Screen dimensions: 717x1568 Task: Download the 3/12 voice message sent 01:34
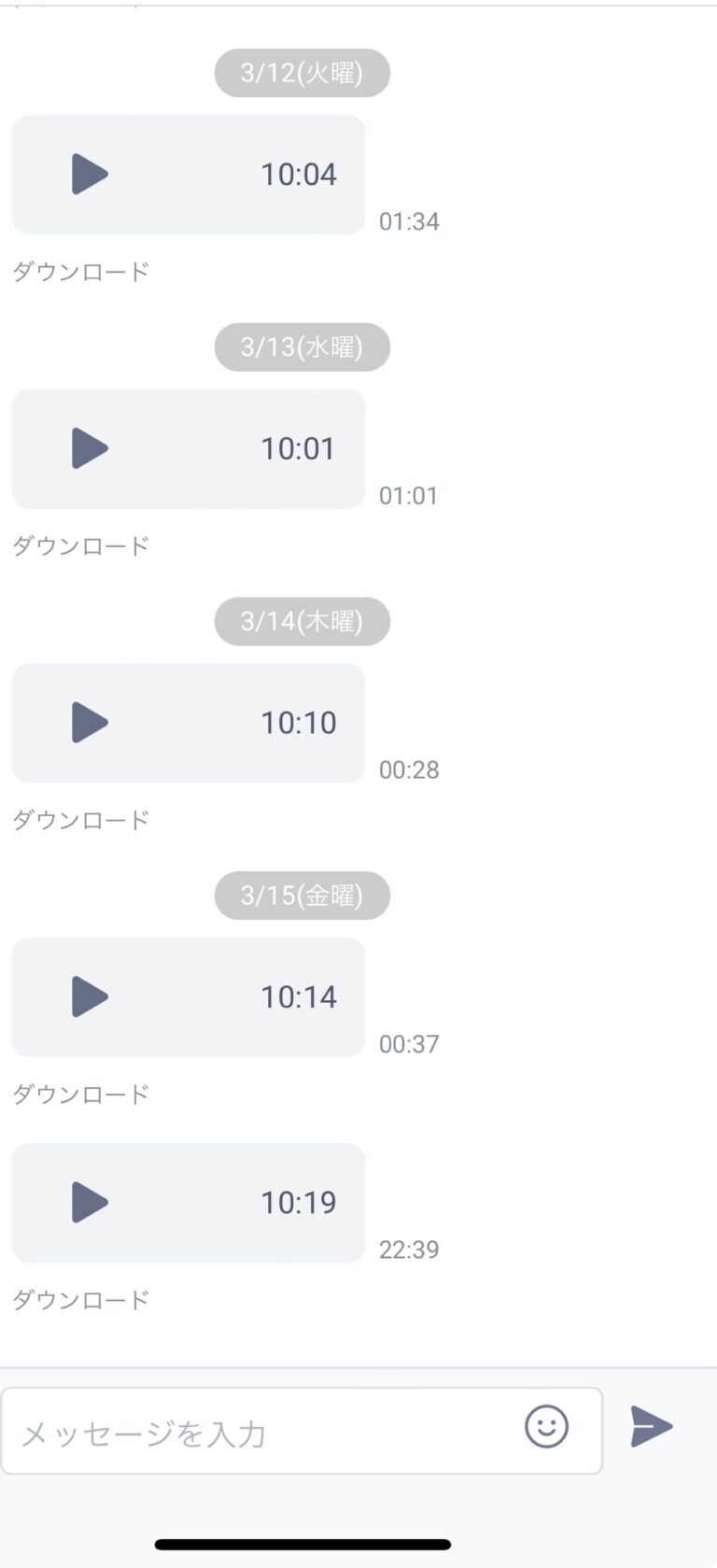(x=81, y=272)
